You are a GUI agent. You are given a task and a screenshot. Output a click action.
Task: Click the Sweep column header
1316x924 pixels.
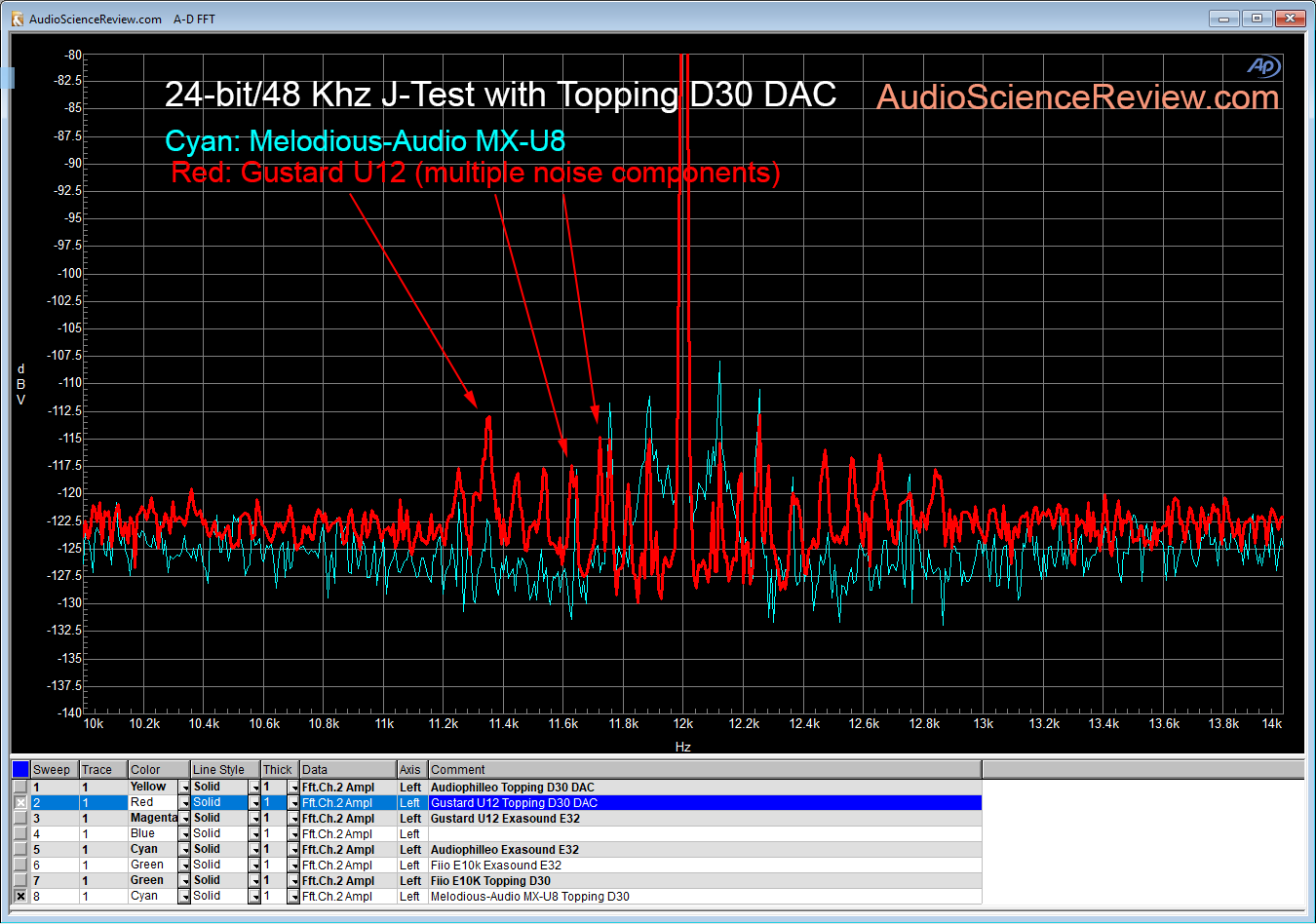tap(55, 770)
